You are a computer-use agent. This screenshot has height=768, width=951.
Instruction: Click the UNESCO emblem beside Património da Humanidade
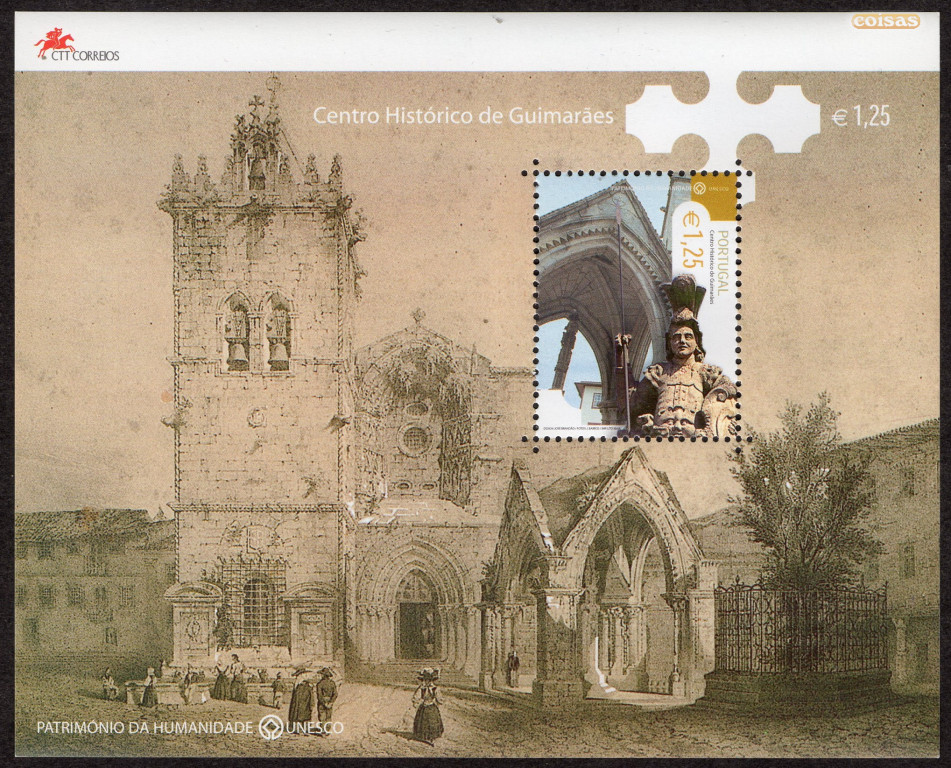click(x=271, y=727)
